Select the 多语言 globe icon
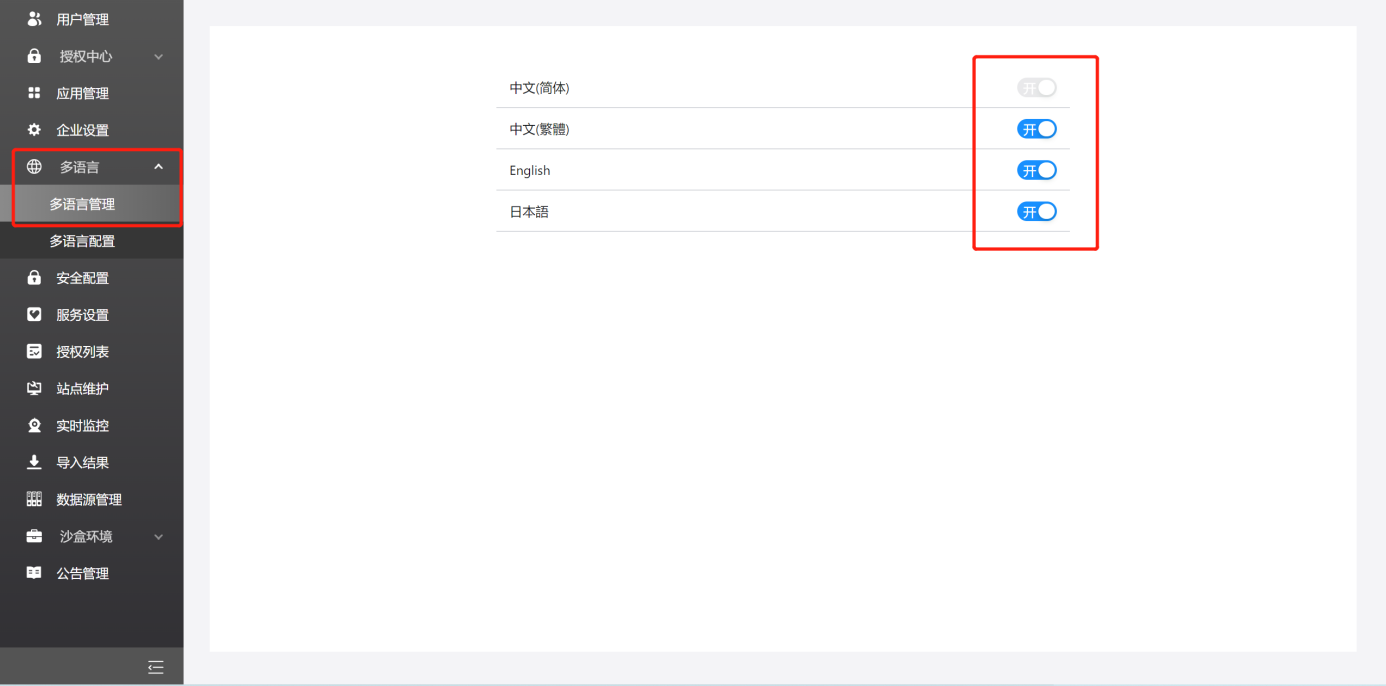This screenshot has height=686, width=1386. pyautogui.click(x=34, y=166)
